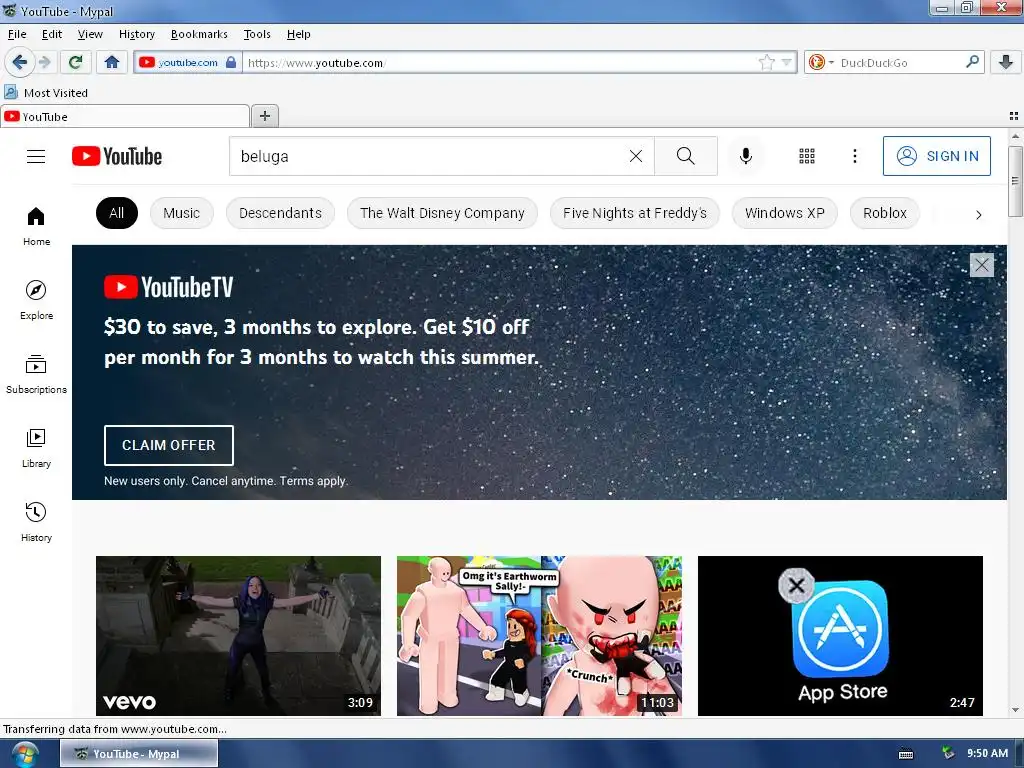Open the address bar history dropdown

787,63
